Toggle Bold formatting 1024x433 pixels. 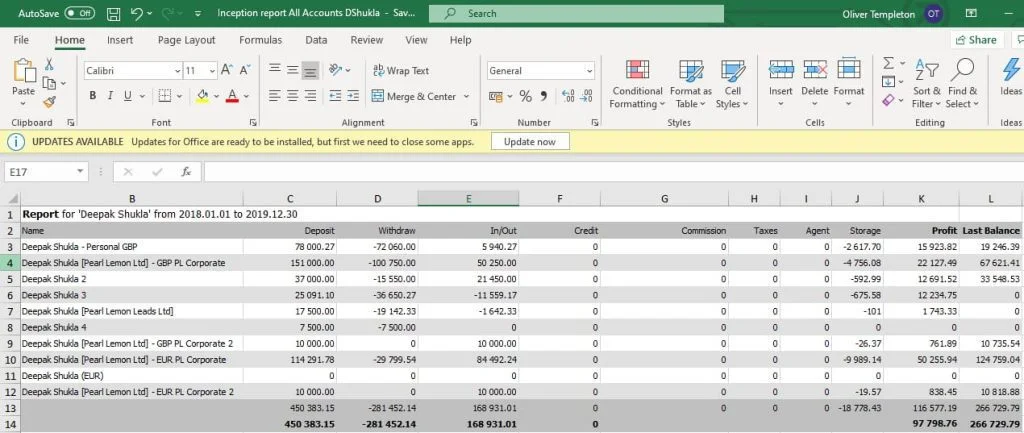tap(93, 96)
